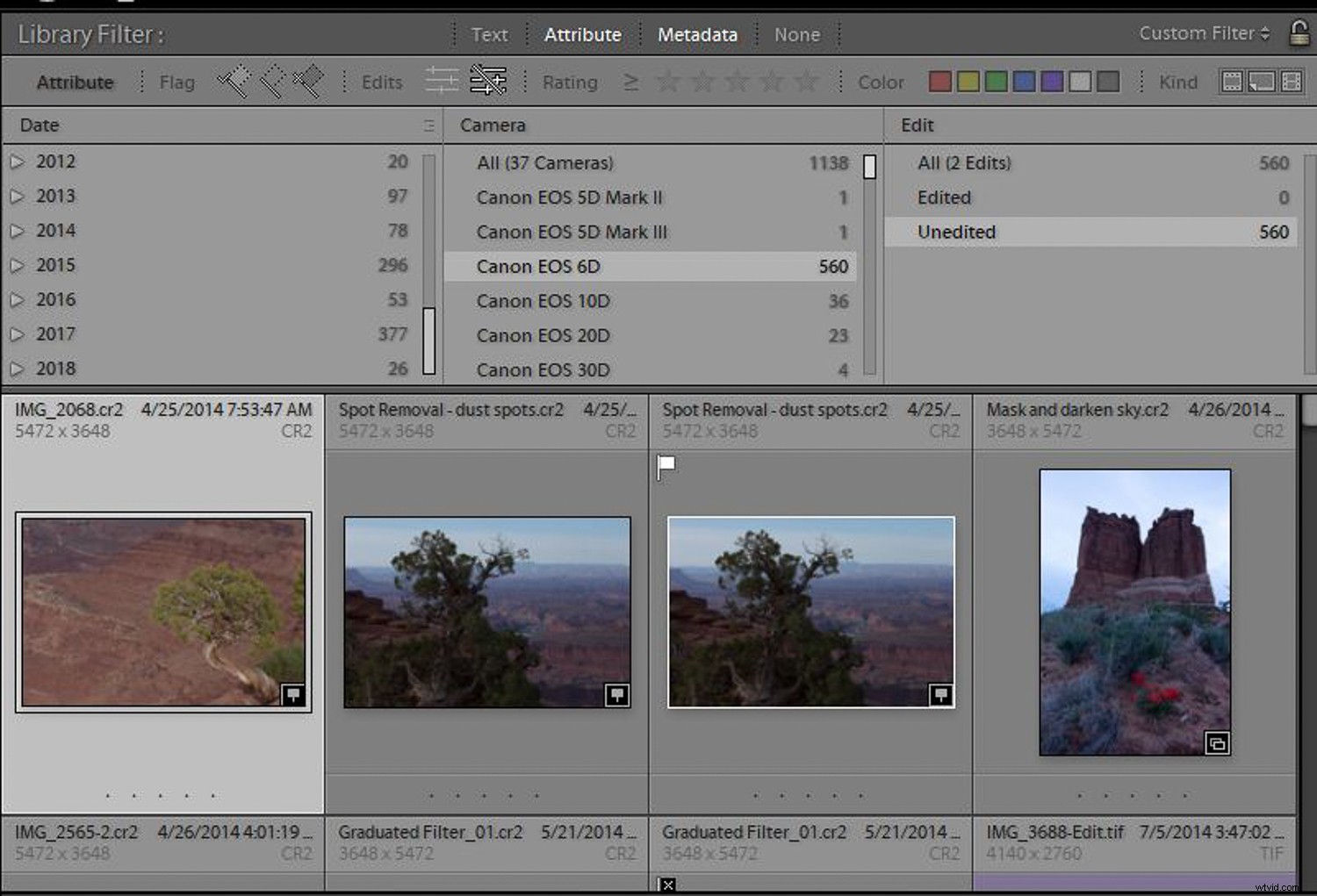Image resolution: width=1317 pixels, height=896 pixels.
Task: Switch to the Metadata filter tab
Action: (697, 34)
